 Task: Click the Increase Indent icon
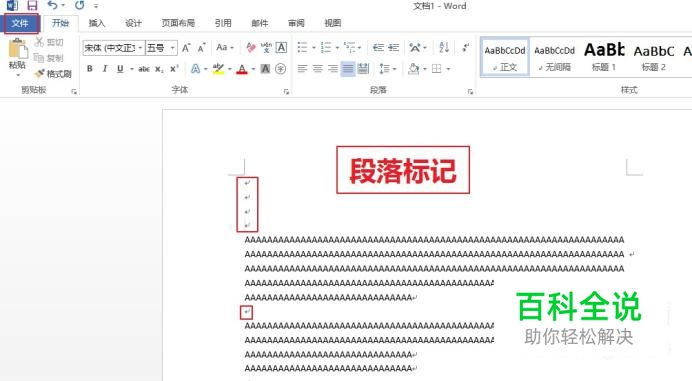pos(394,47)
